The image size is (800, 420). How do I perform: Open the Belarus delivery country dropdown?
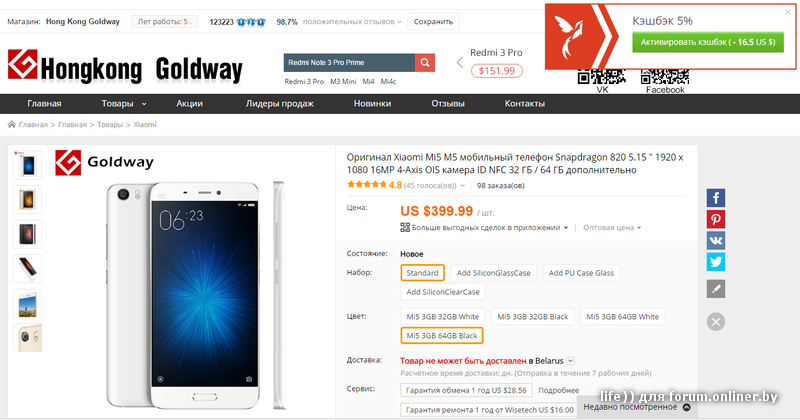click(570, 361)
